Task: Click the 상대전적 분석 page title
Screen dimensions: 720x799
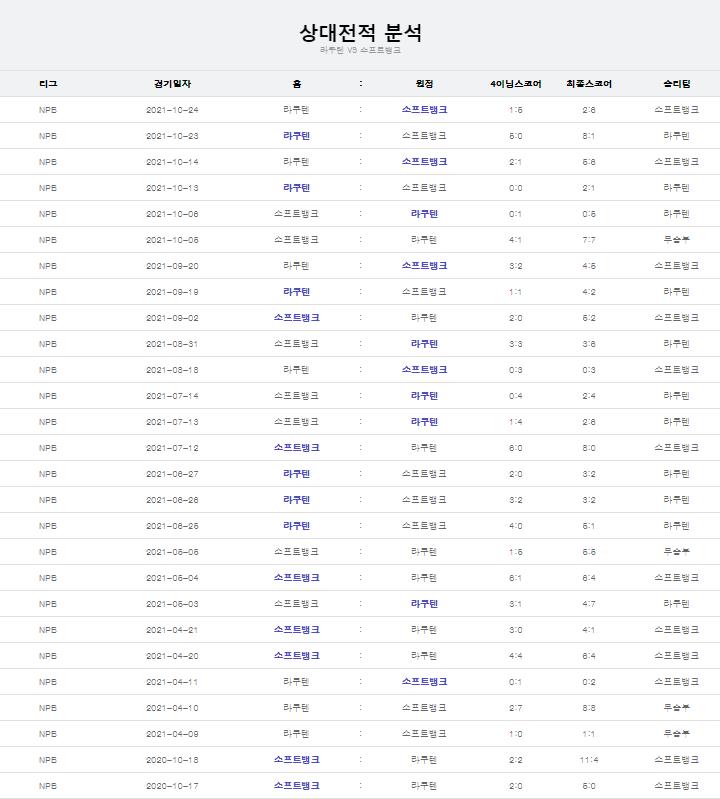Action: coord(360,33)
